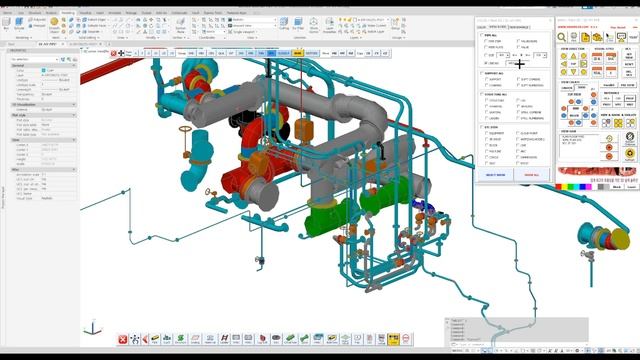Click the black circular icon right of view name list
The width and height of the screenshot is (640, 360).
[x=630, y=136]
